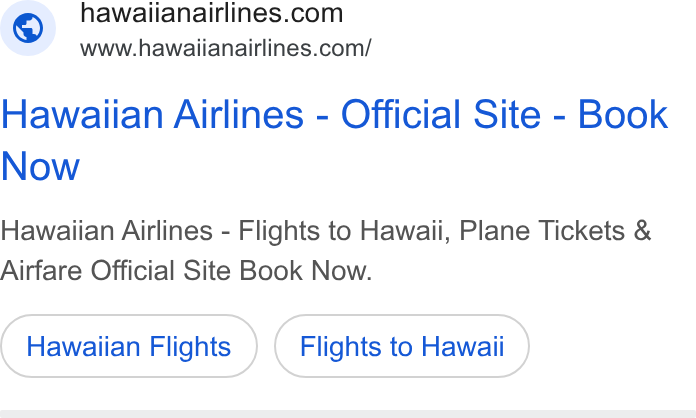The width and height of the screenshot is (696, 418).
Task: Click the result description snippet text
Action: [325, 251]
